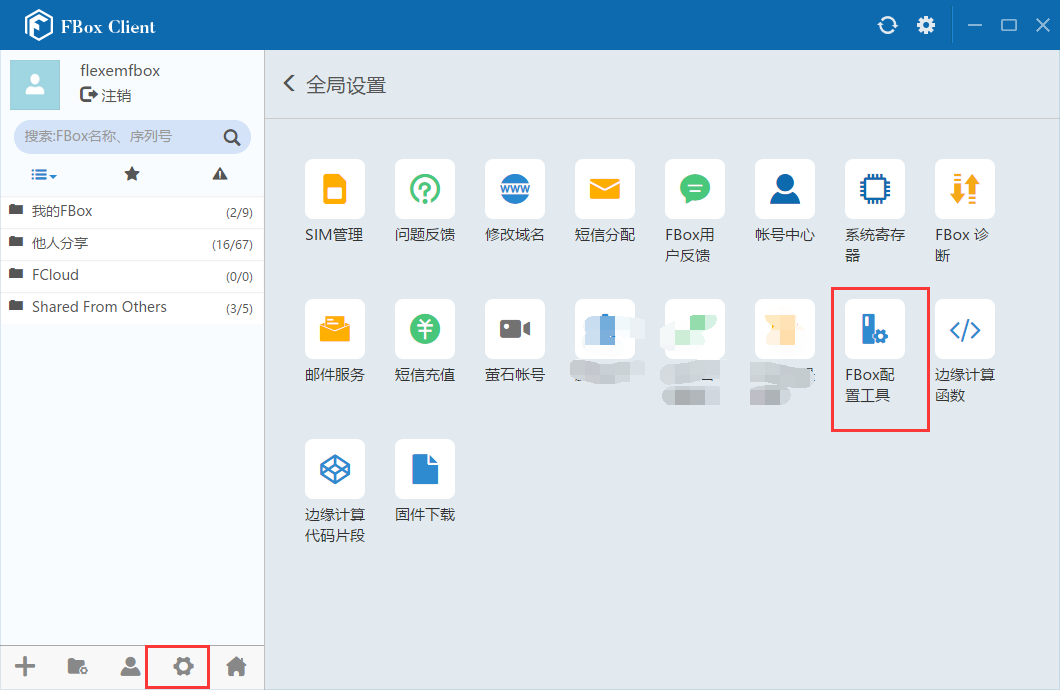Open list view dropdown

click(44, 175)
